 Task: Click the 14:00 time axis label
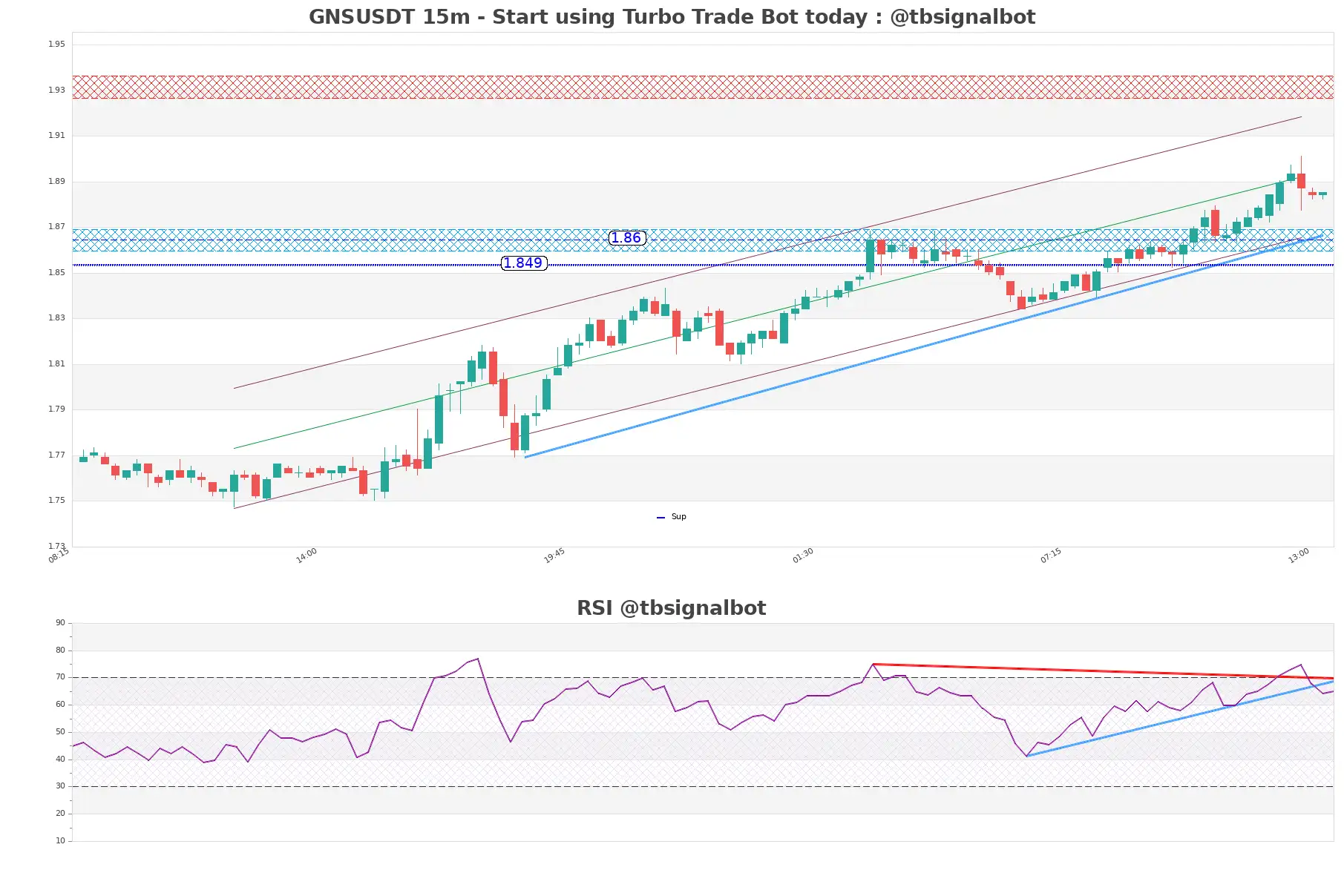click(307, 556)
